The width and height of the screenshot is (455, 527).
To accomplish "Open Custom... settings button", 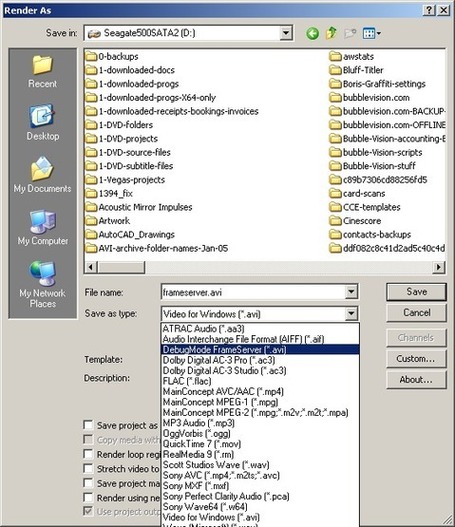I will [416, 359].
